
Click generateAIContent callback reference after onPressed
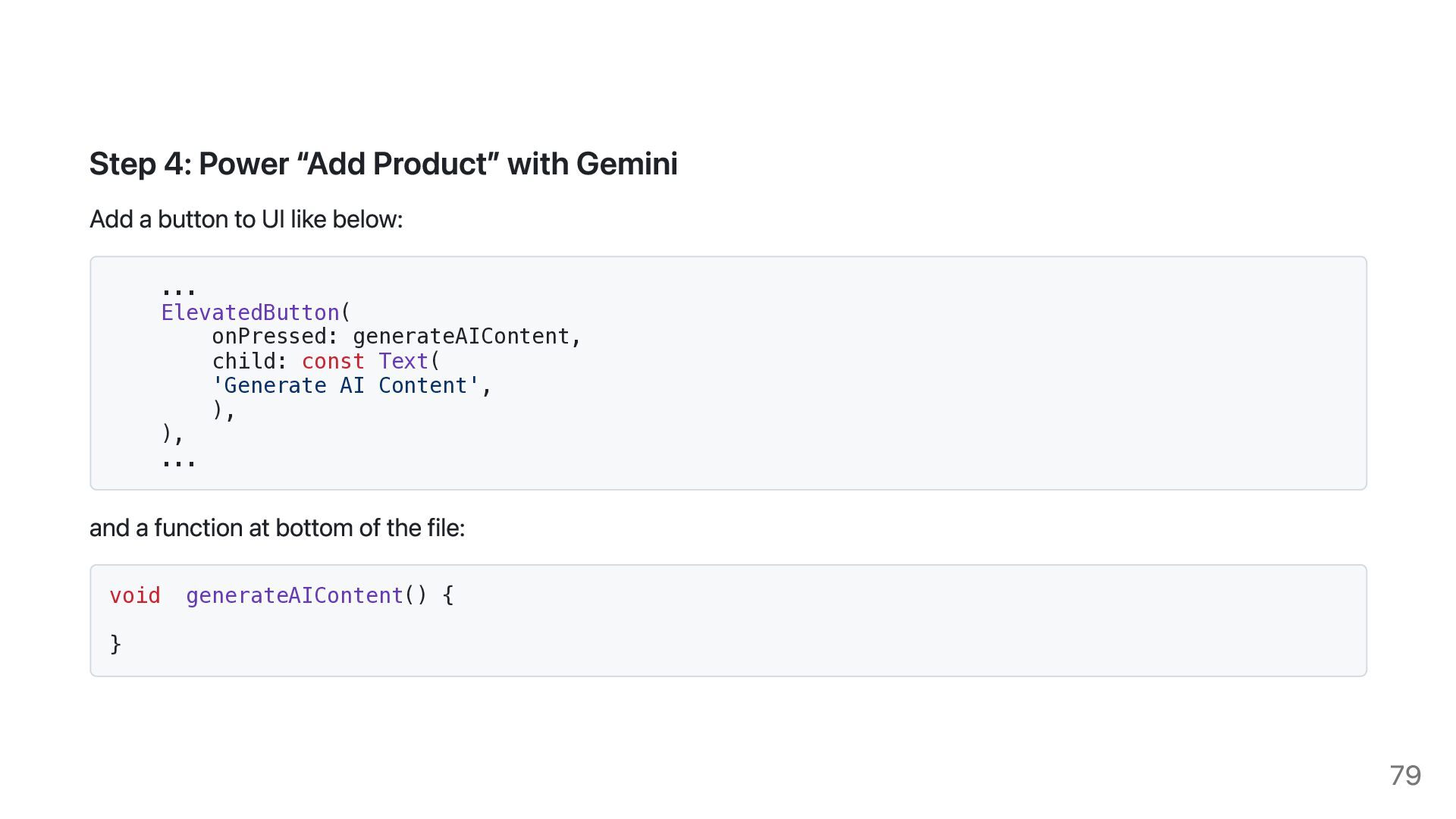[x=460, y=337]
